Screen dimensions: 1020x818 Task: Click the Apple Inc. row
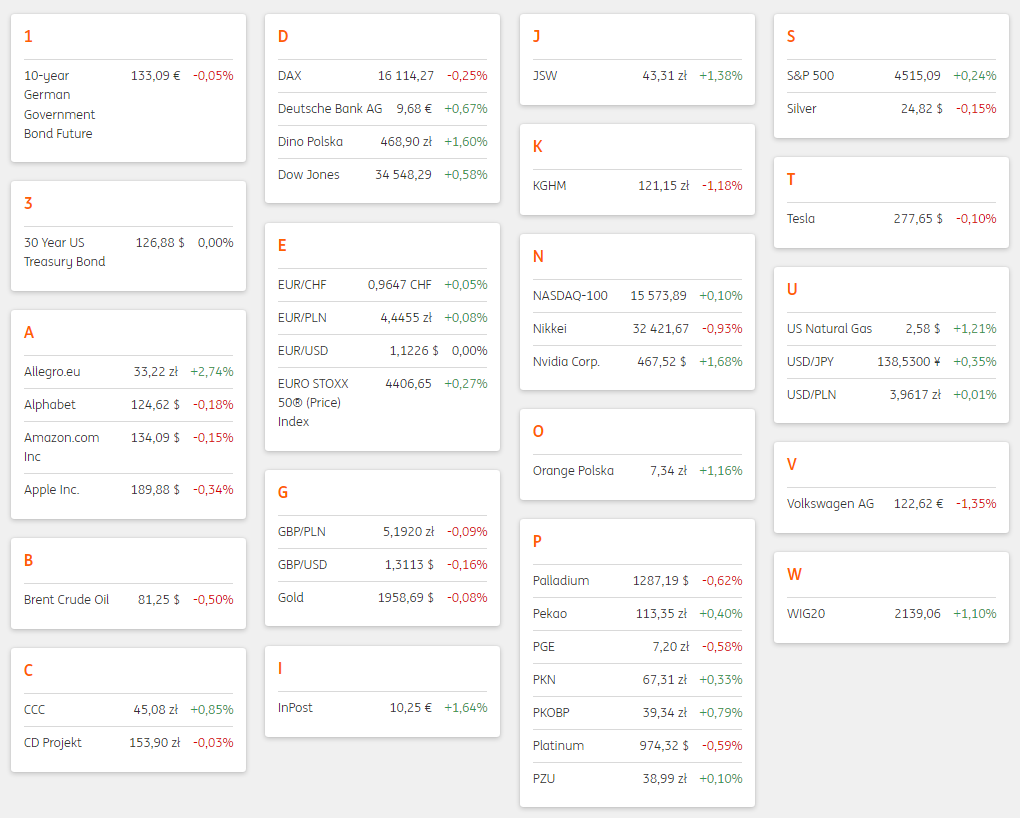(52, 490)
